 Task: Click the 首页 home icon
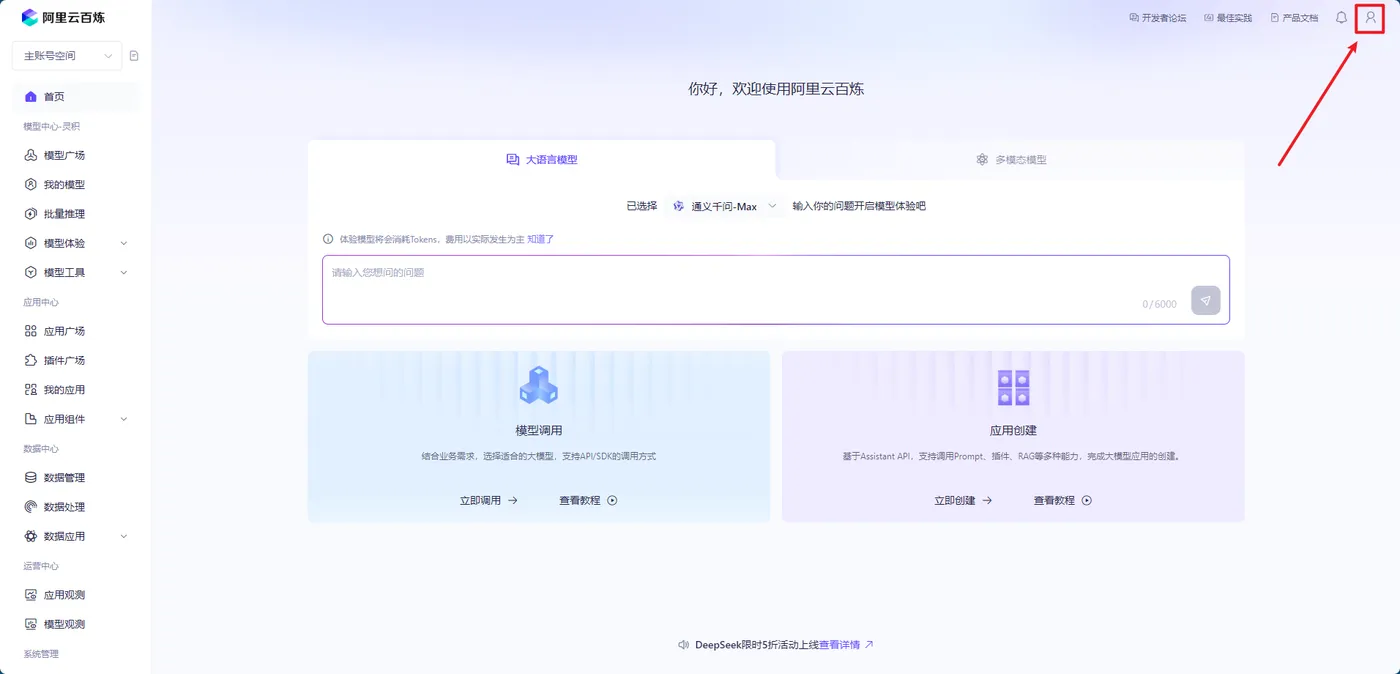pyautogui.click(x=30, y=97)
